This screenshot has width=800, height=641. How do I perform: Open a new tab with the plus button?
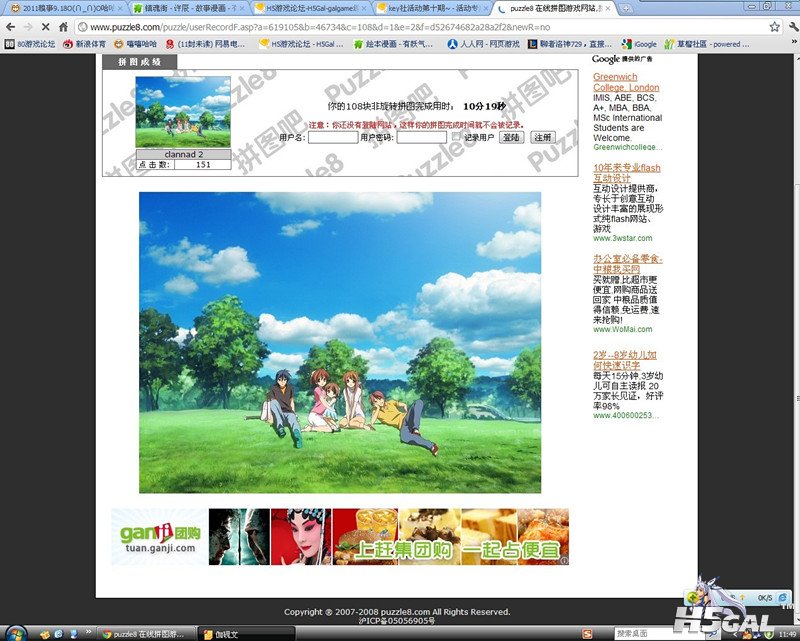(x=626, y=8)
